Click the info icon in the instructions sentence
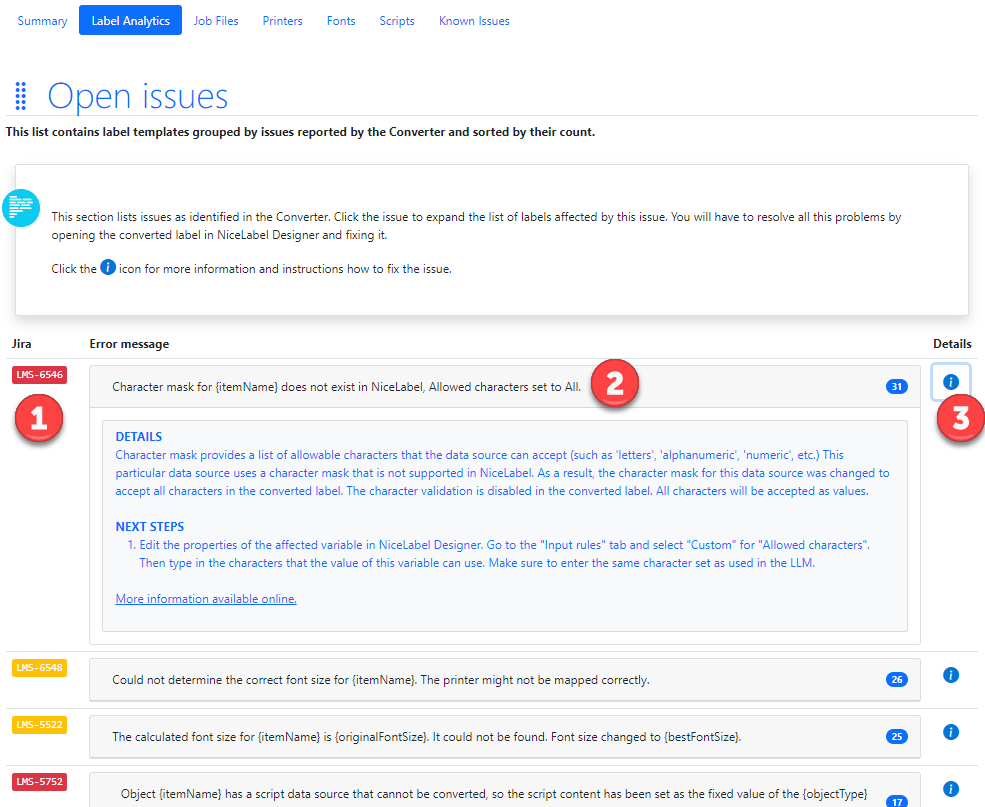The height and width of the screenshot is (807, 985). 108,268
